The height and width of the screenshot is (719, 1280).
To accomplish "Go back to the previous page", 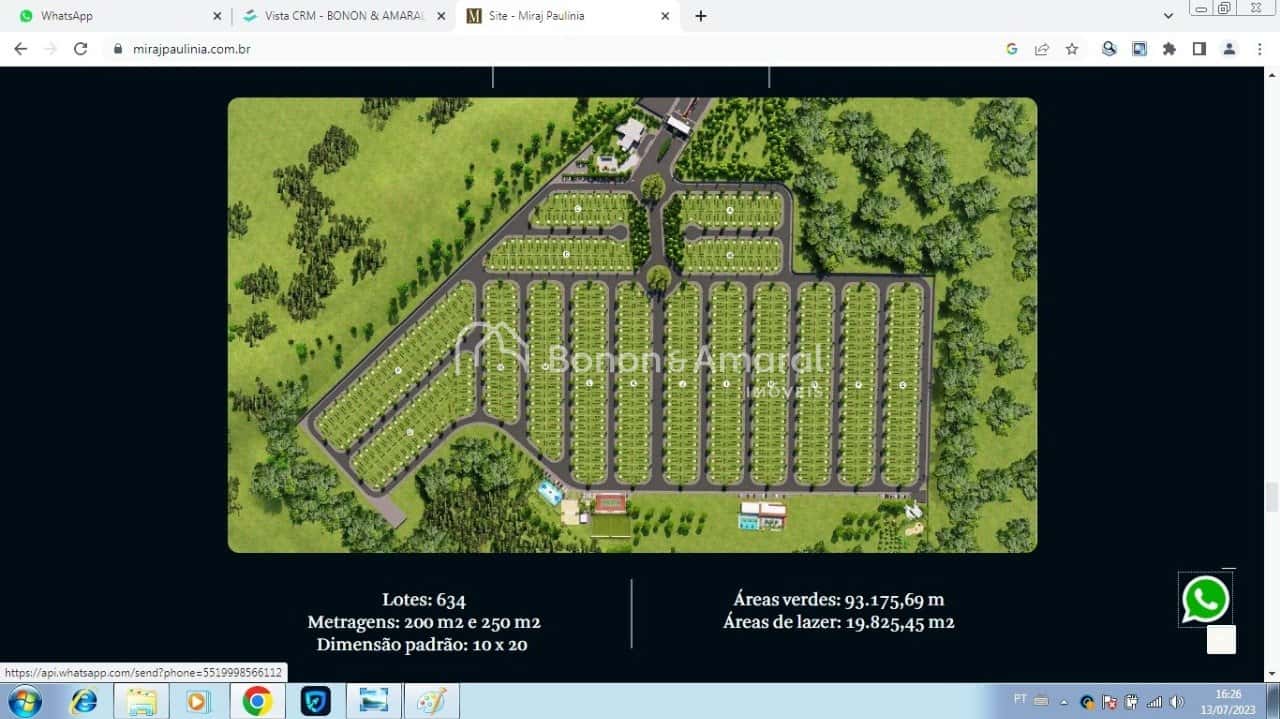I will [20, 49].
